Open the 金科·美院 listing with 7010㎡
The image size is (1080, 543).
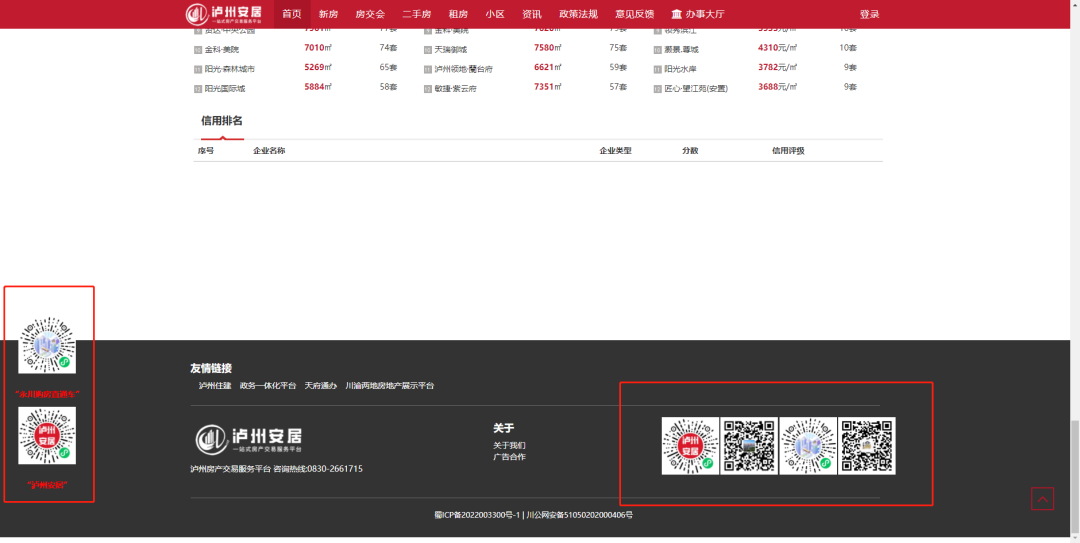click(222, 50)
